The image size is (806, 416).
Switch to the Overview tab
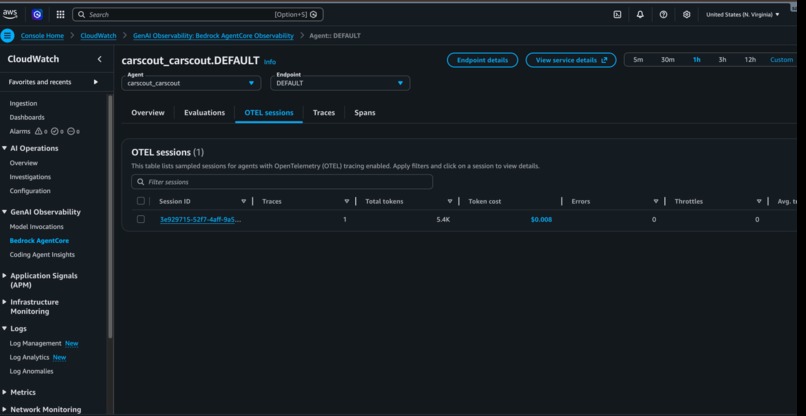[148, 113]
